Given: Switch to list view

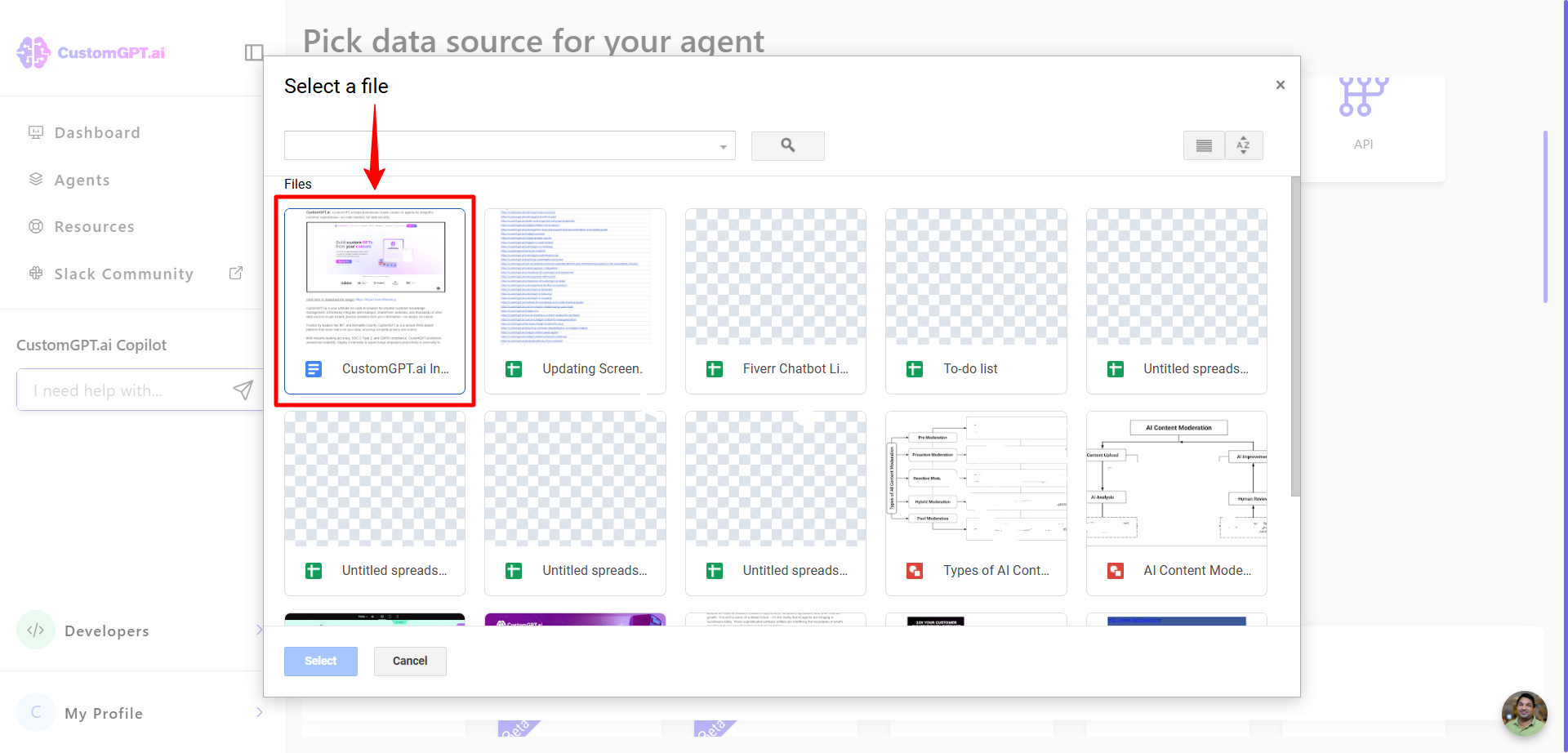Looking at the screenshot, I should point(1204,145).
